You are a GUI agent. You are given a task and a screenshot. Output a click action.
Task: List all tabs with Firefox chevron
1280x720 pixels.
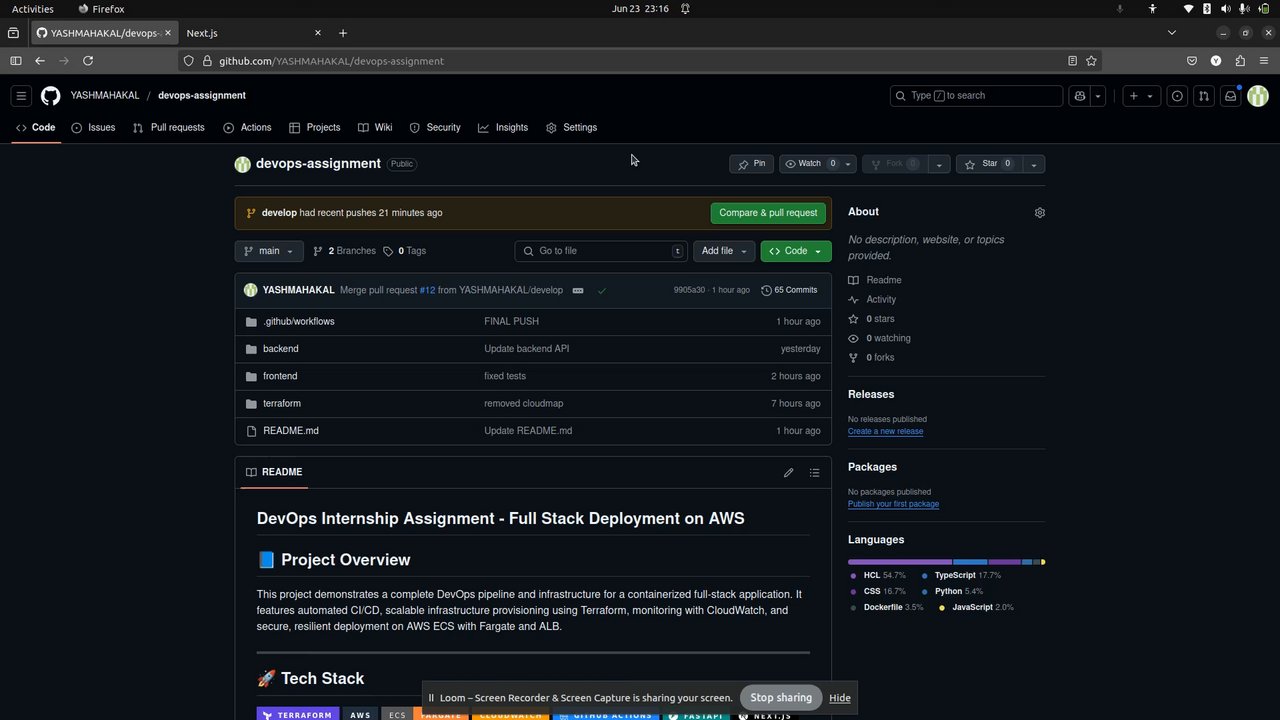1172,33
